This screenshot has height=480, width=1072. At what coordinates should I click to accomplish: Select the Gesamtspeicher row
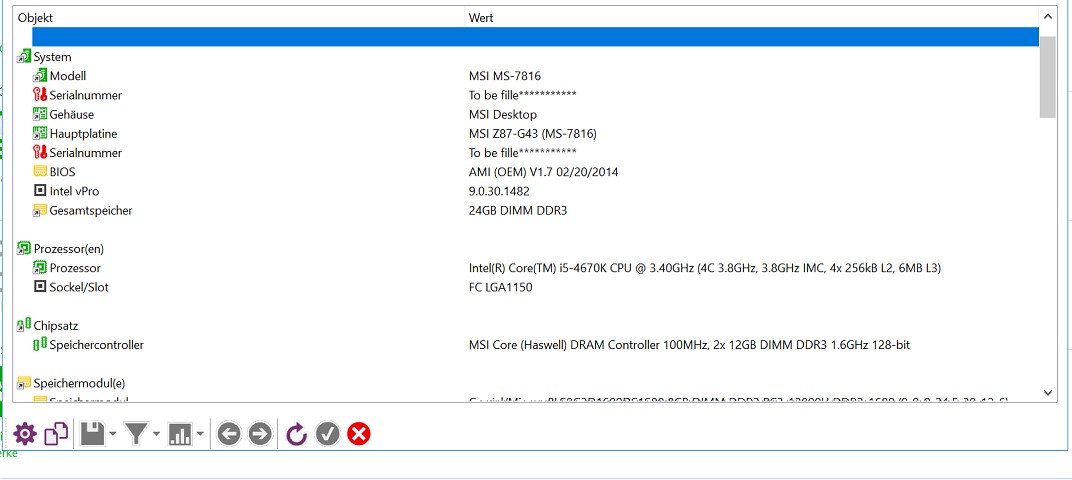(x=526, y=210)
